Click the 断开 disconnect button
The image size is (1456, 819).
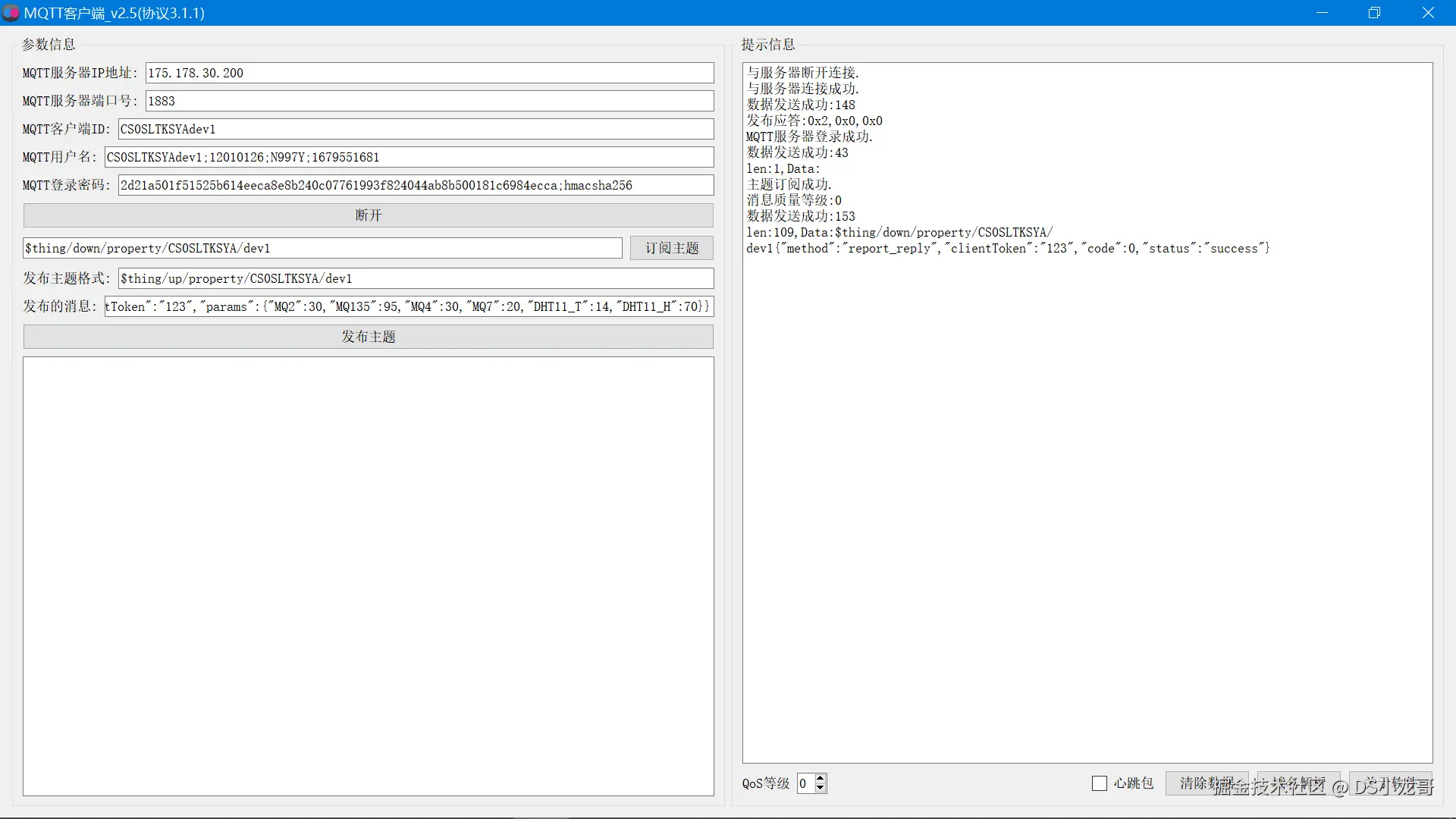(368, 215)
